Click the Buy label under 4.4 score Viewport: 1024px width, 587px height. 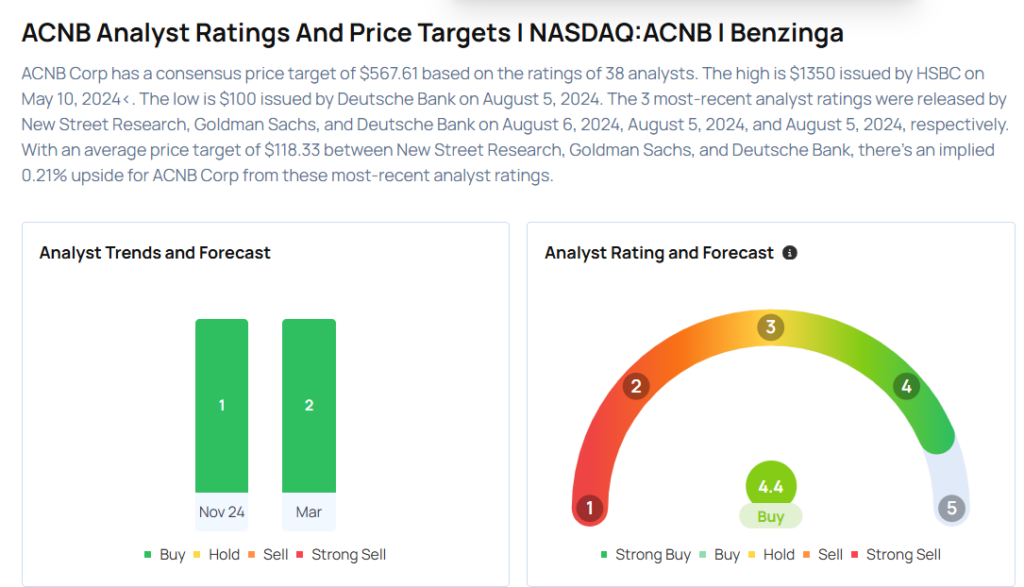(770, 517)
